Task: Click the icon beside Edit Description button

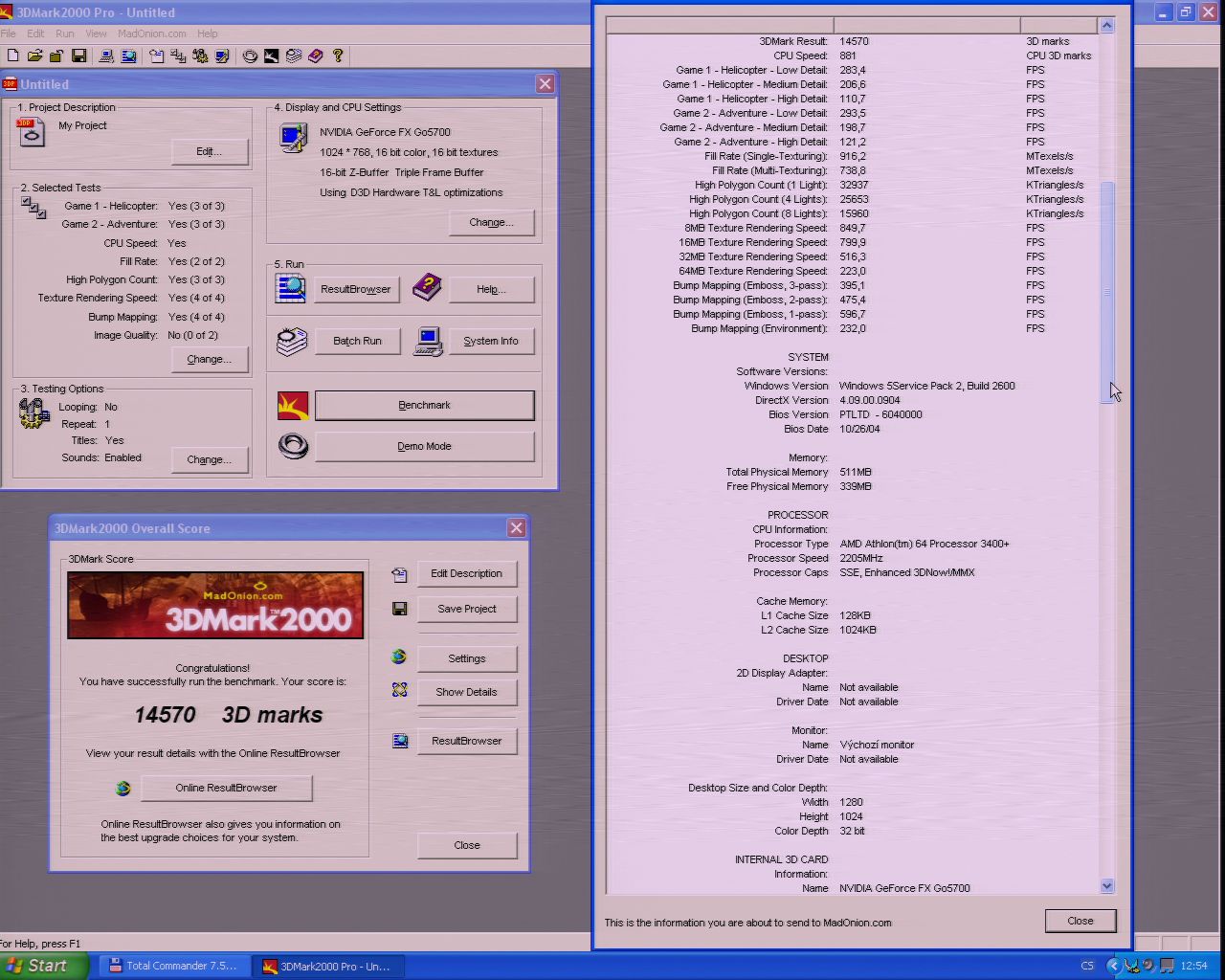Action: coord(399,574)
